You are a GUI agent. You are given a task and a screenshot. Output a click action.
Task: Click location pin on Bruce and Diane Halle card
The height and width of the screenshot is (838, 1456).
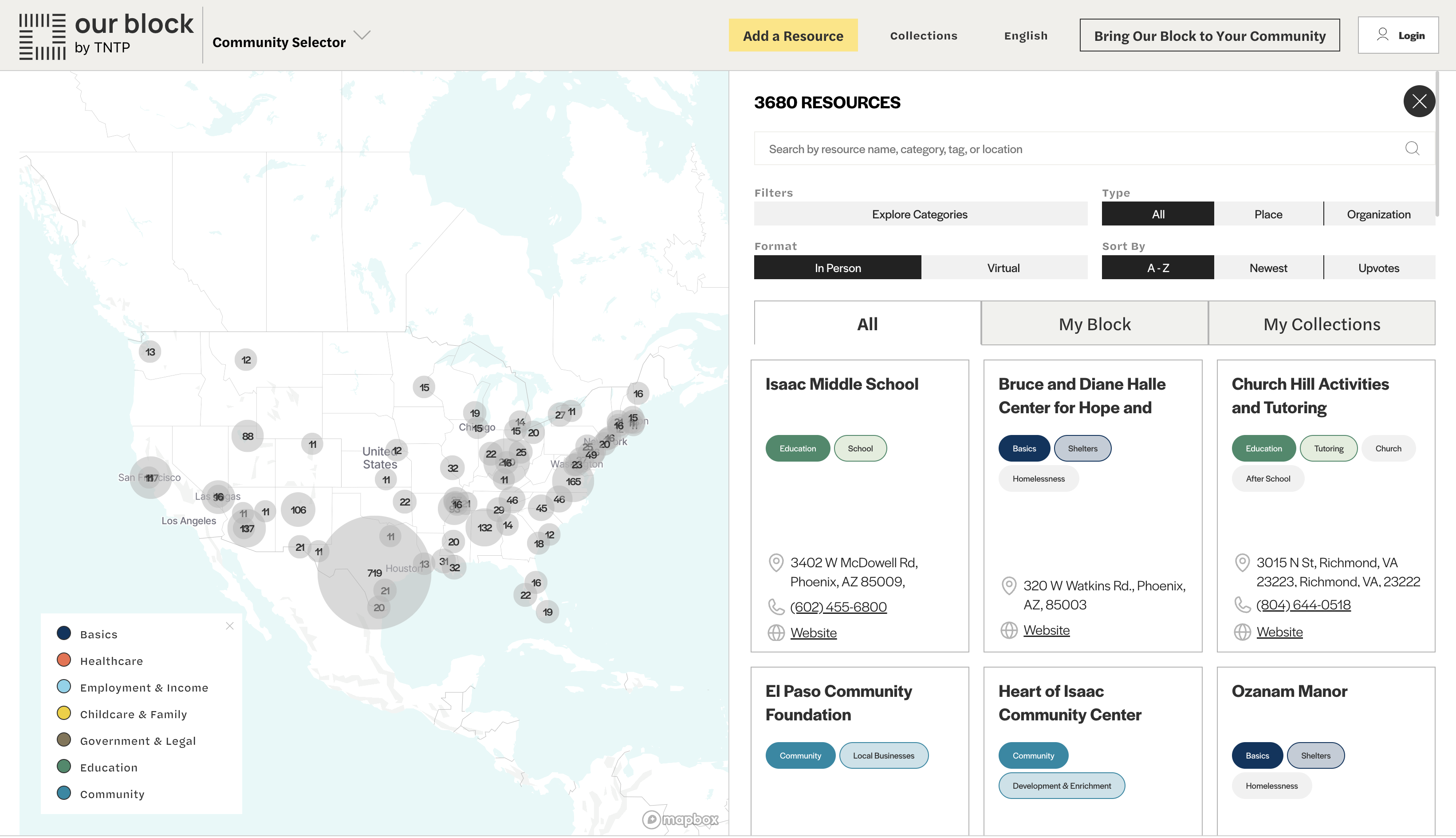[1008, 585]
